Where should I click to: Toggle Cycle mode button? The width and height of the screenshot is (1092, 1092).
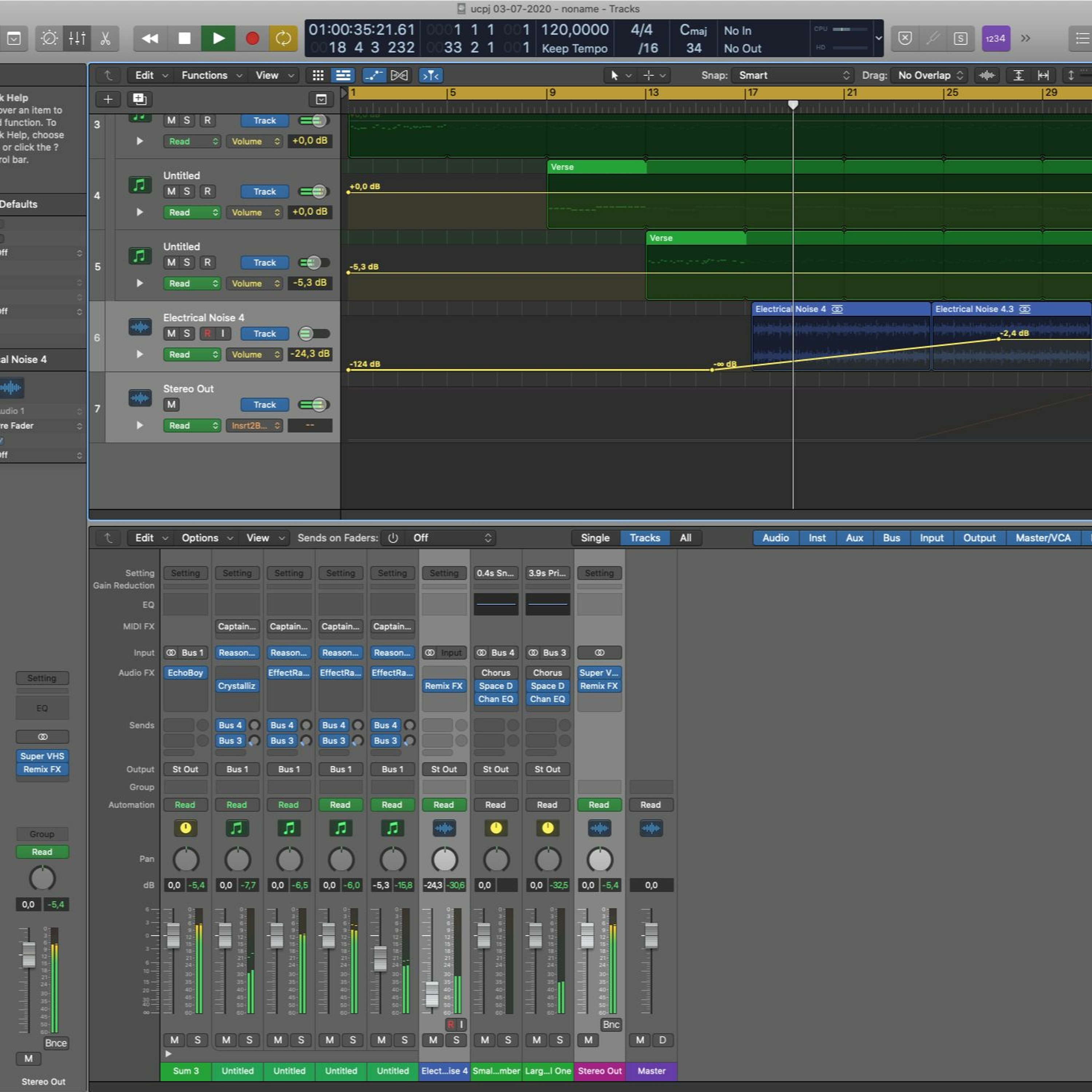coord(282,39)
